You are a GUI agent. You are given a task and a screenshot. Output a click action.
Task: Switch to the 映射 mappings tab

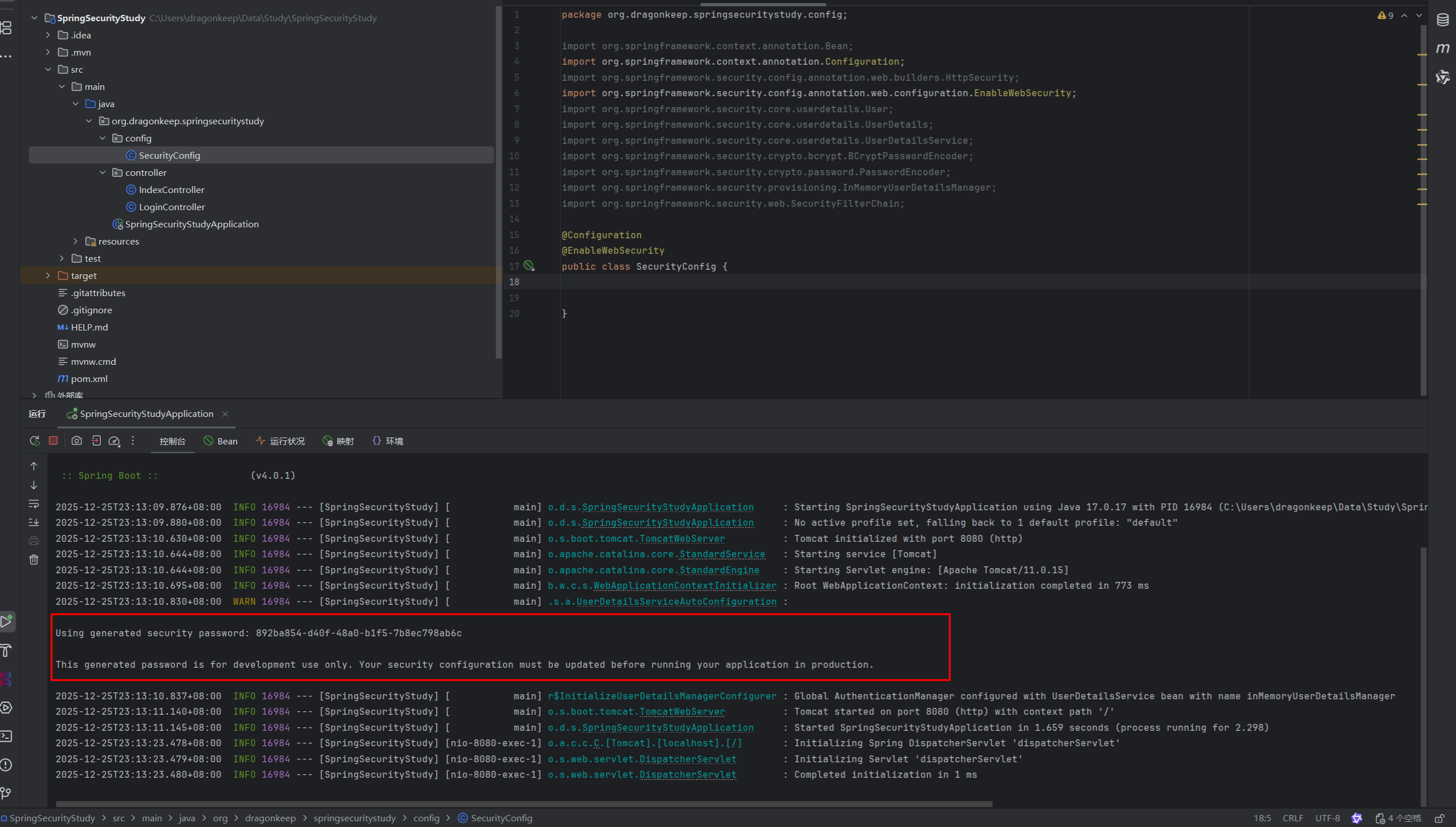[x=338, y=441]
